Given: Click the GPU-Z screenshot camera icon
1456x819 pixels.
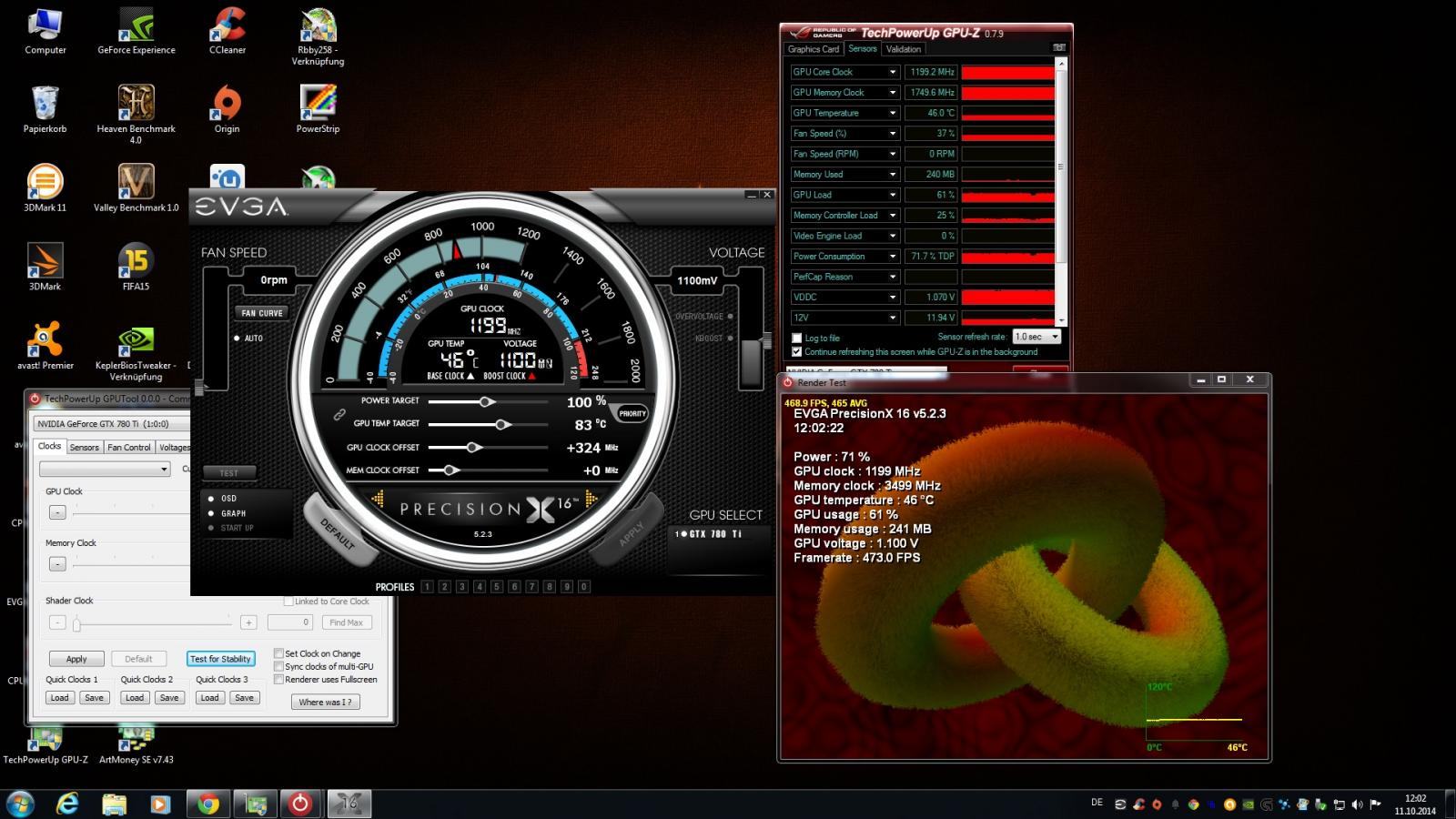Looking at the screenshot, I should [1058, 48].
